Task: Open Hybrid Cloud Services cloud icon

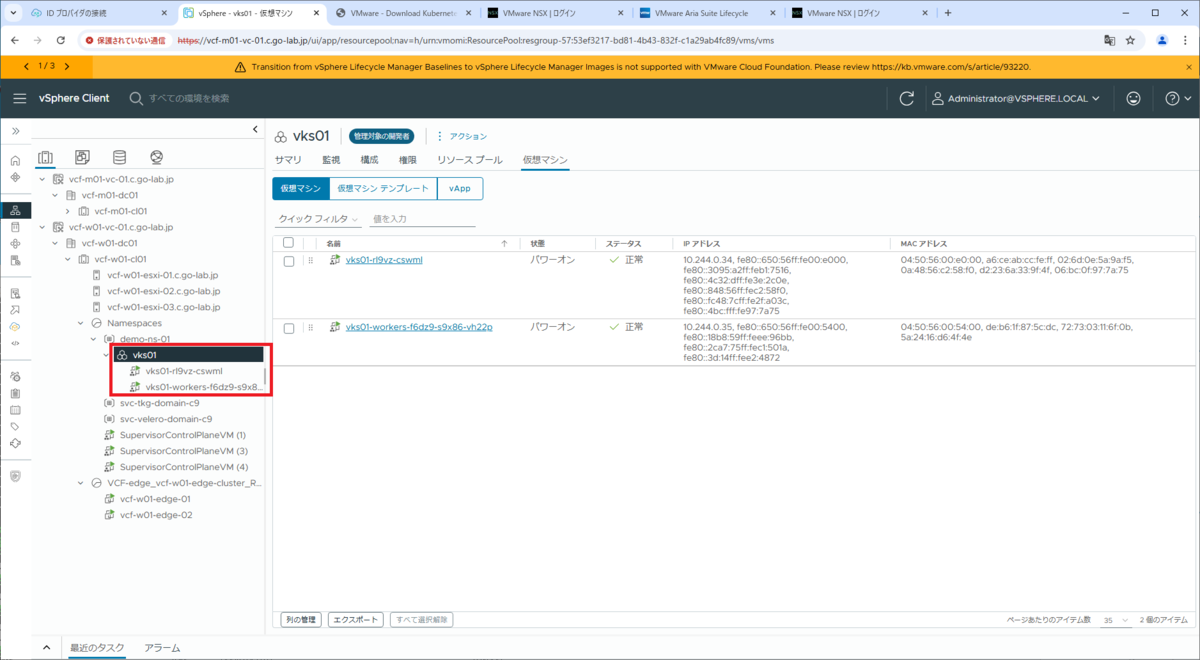Action: [x=15, y=326]
